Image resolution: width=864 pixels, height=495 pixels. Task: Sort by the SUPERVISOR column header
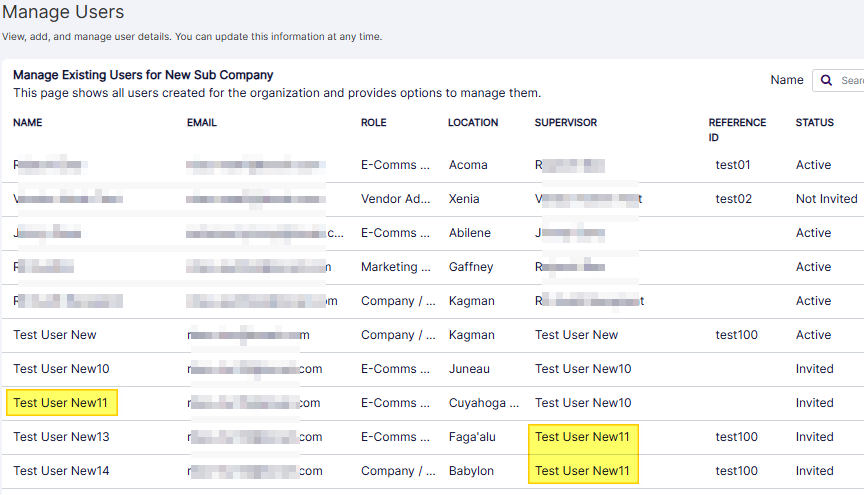coord(566,122)
